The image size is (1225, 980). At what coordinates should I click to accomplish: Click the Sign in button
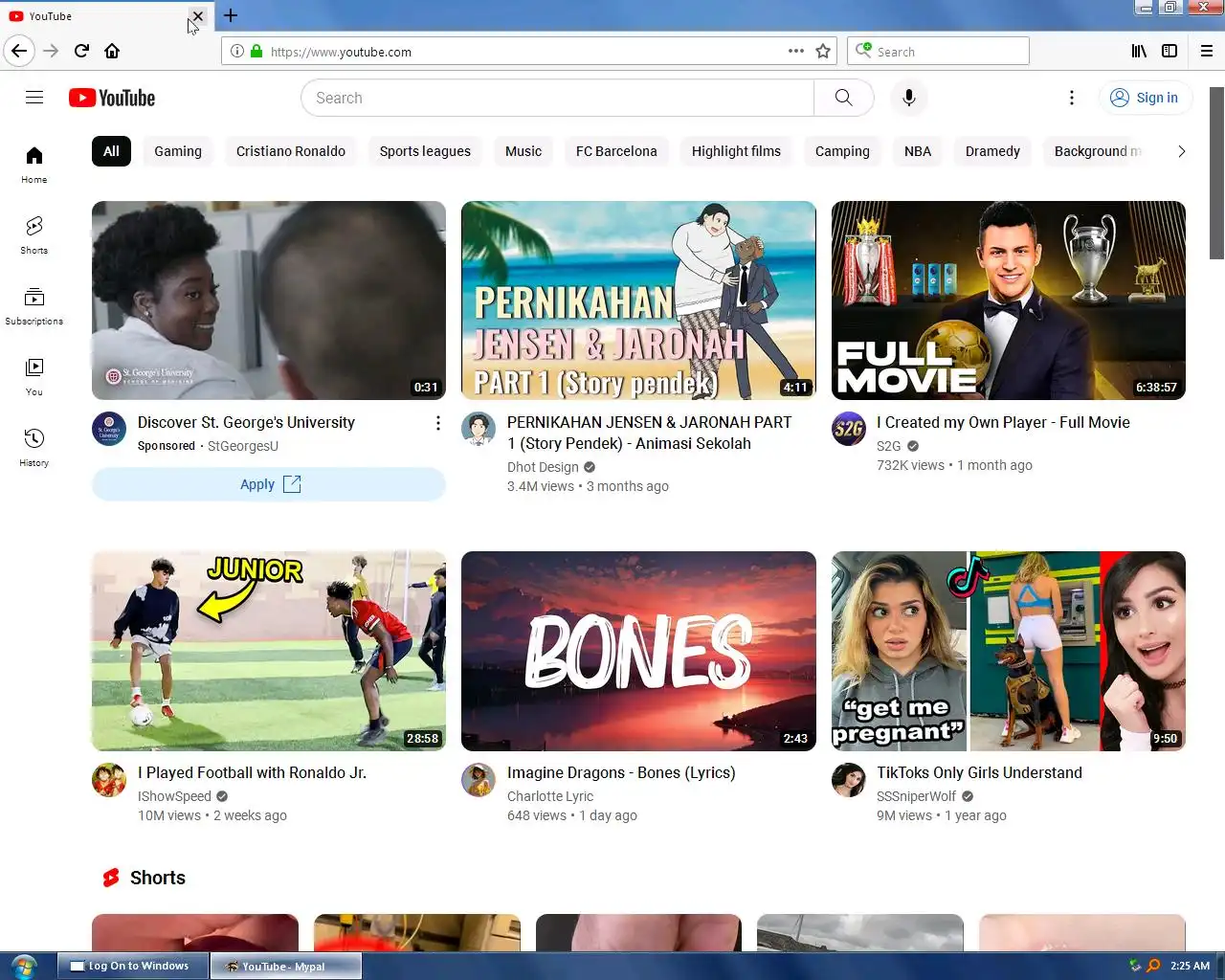pyautogui.click(x=1145, y=98)
